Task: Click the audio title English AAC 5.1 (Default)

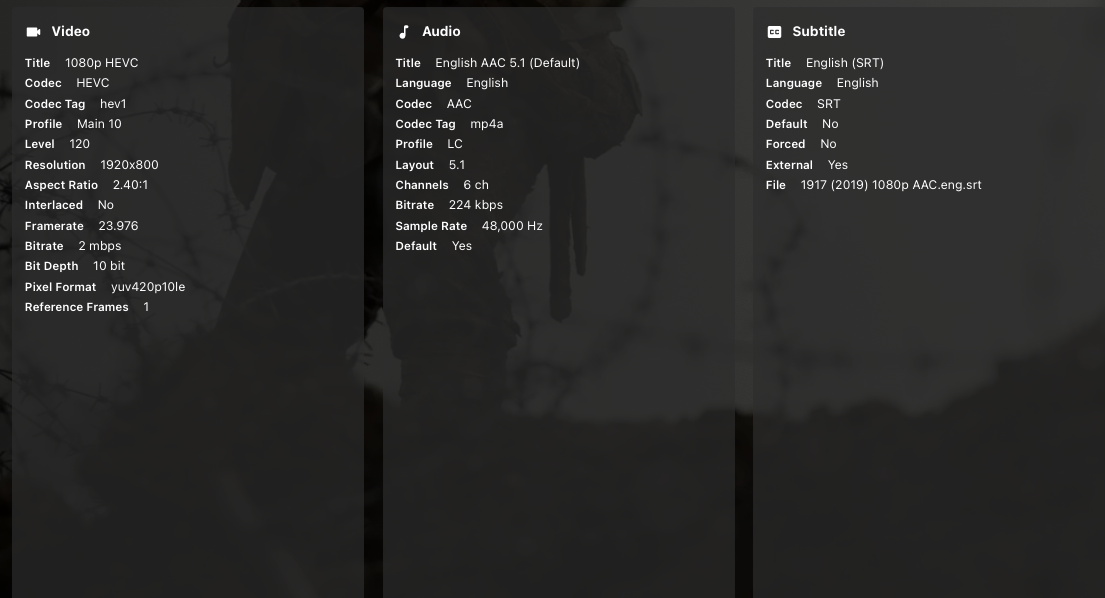Action: click(507, 63)
